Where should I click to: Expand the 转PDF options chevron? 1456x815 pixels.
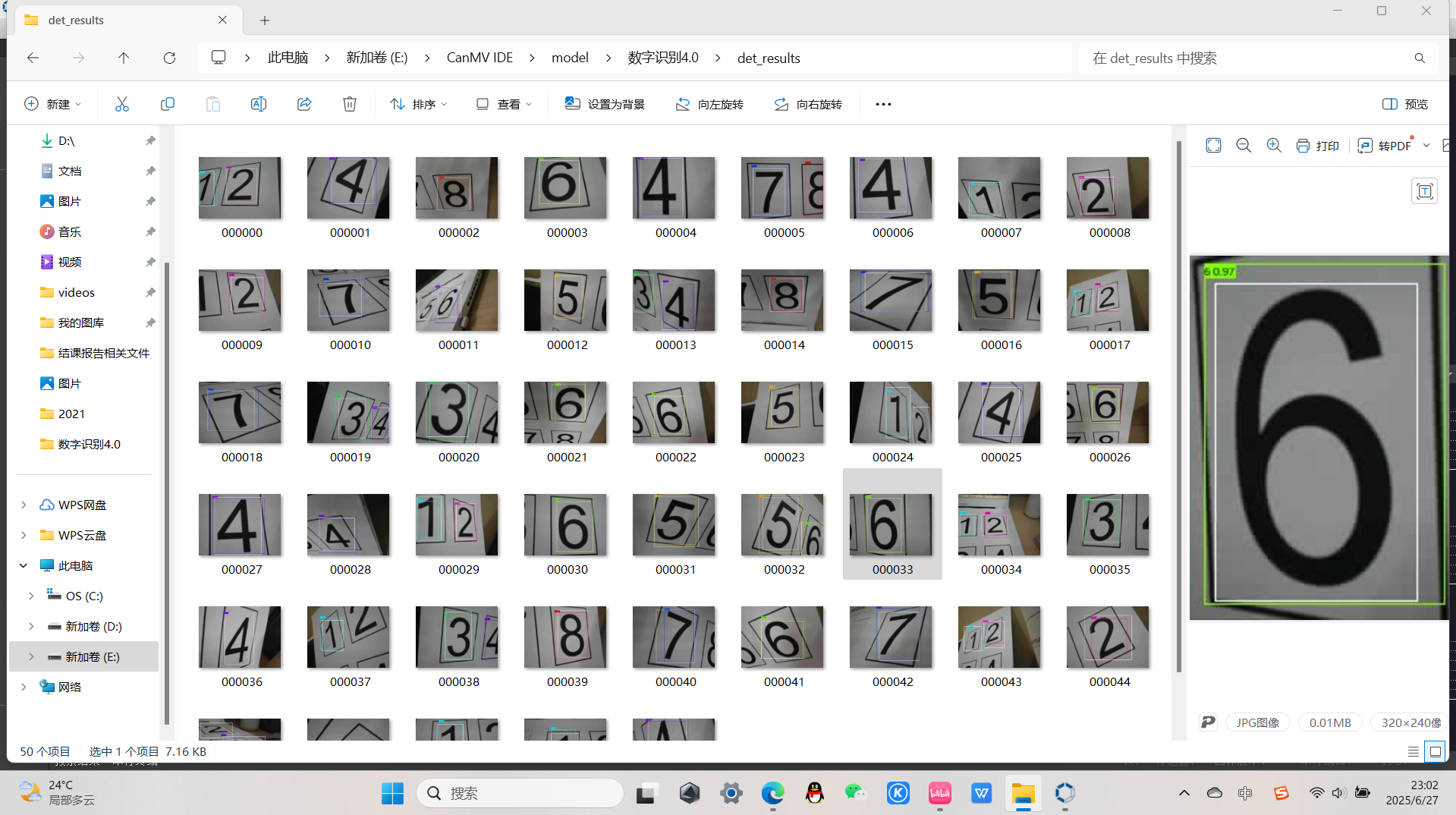coord(1427,145)
